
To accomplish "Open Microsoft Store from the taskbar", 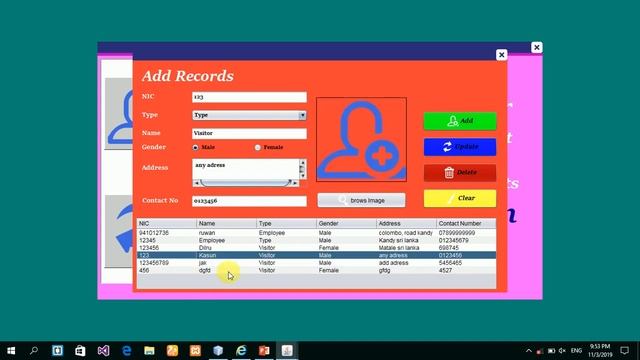I will click(80, 351).
